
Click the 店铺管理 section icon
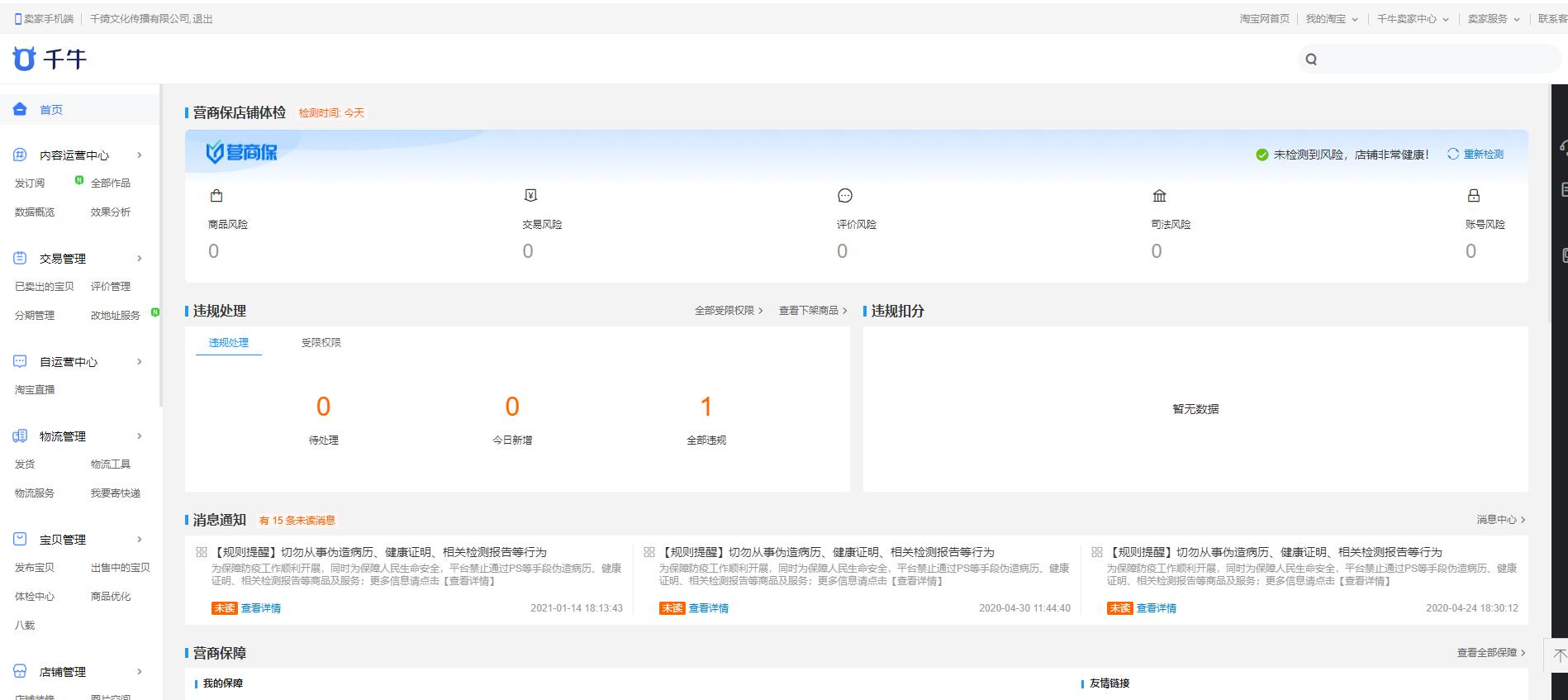pos(20,671)
